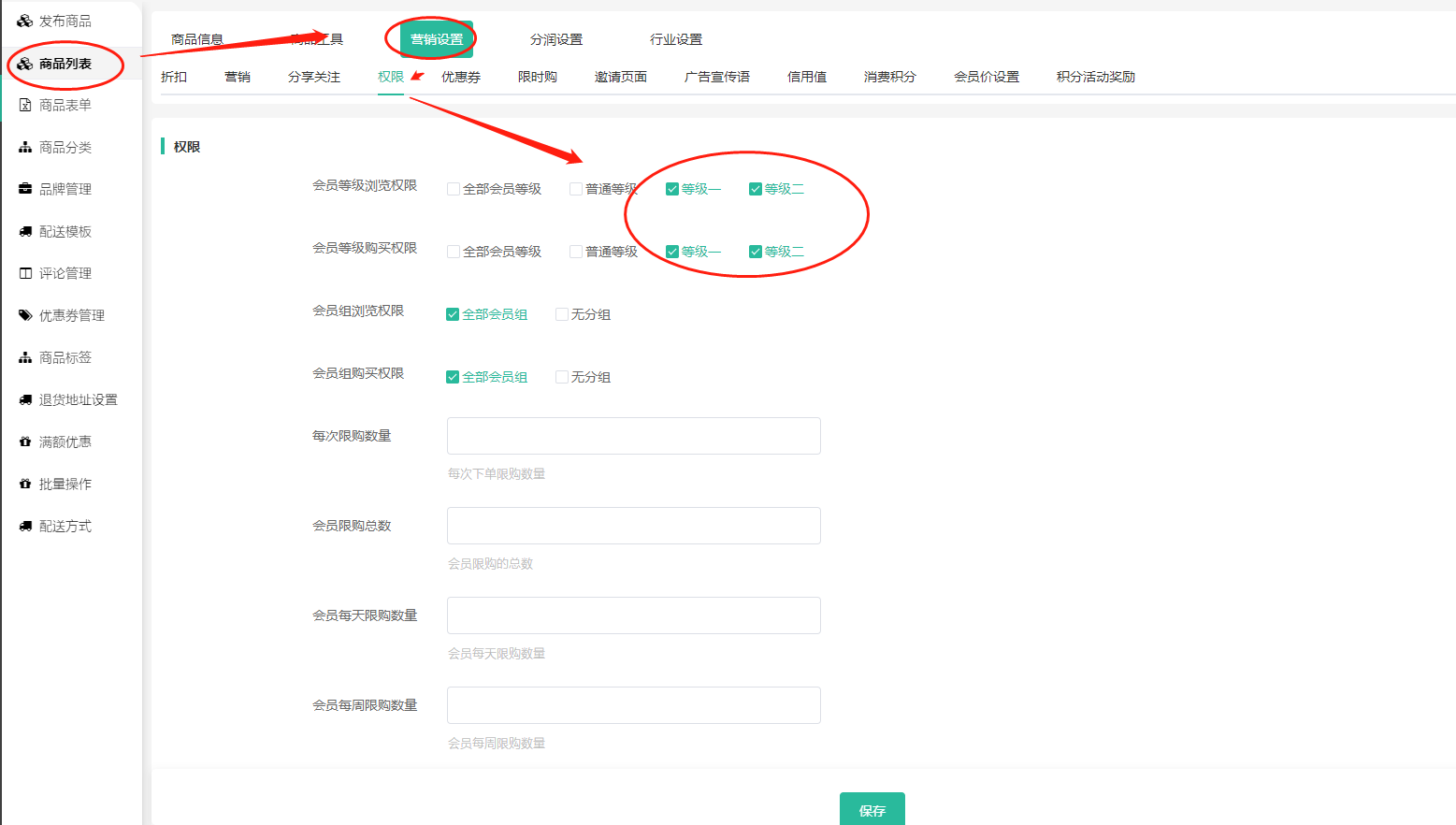This screenshot has height=825, width=1456.
Task: Toggle 无分组 under 会员组浏览权限
Action: 562,314
